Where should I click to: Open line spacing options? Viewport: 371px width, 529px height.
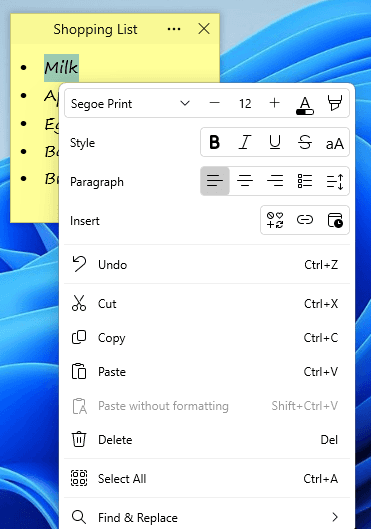(x=335, y=181)
